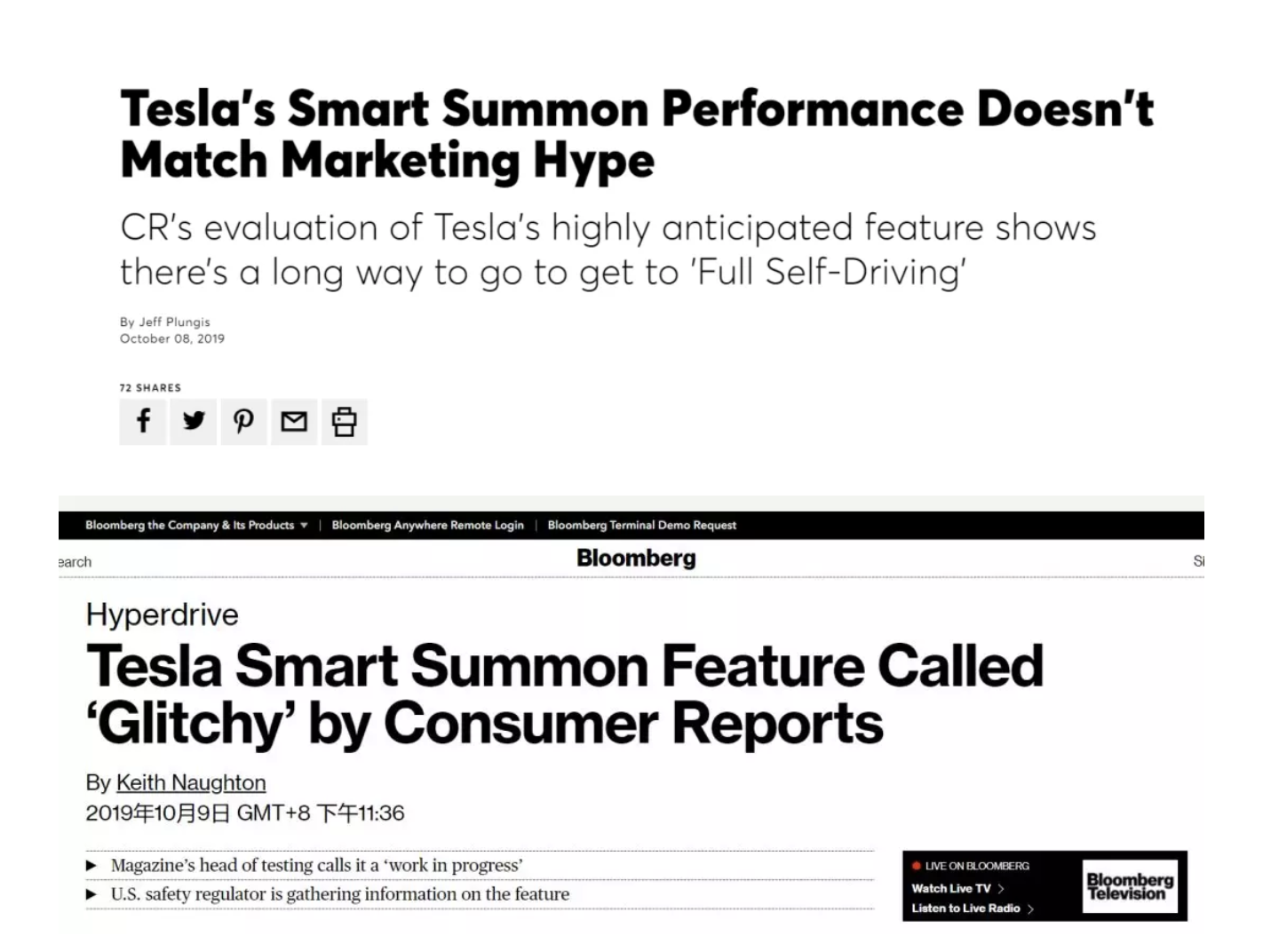Print the article with printer icon
Viewport: 1263px width, 952px height.
coord(344,421)
